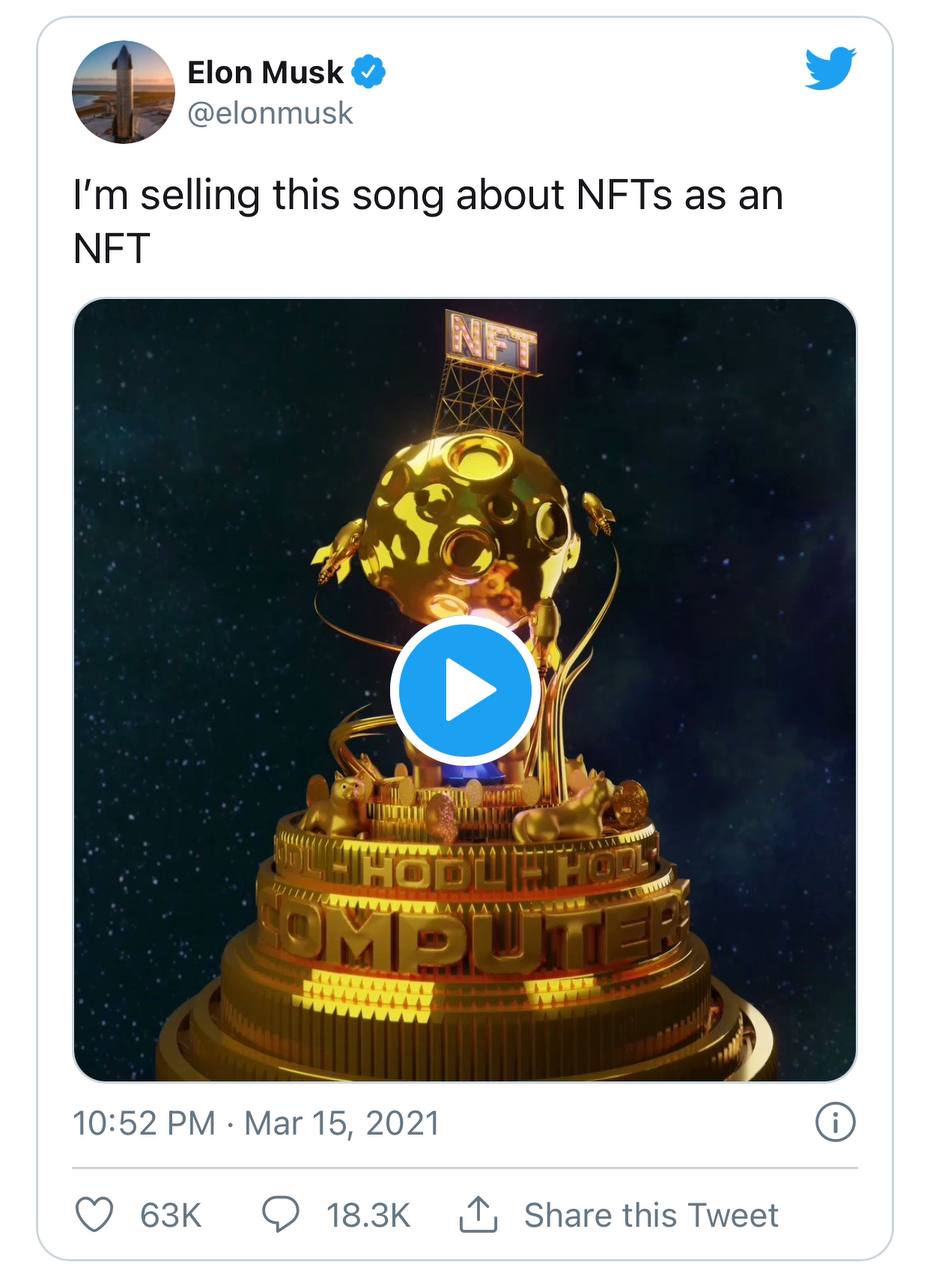
Task: Open the tweet info circle icon
Action: (x=835, y=1123)
